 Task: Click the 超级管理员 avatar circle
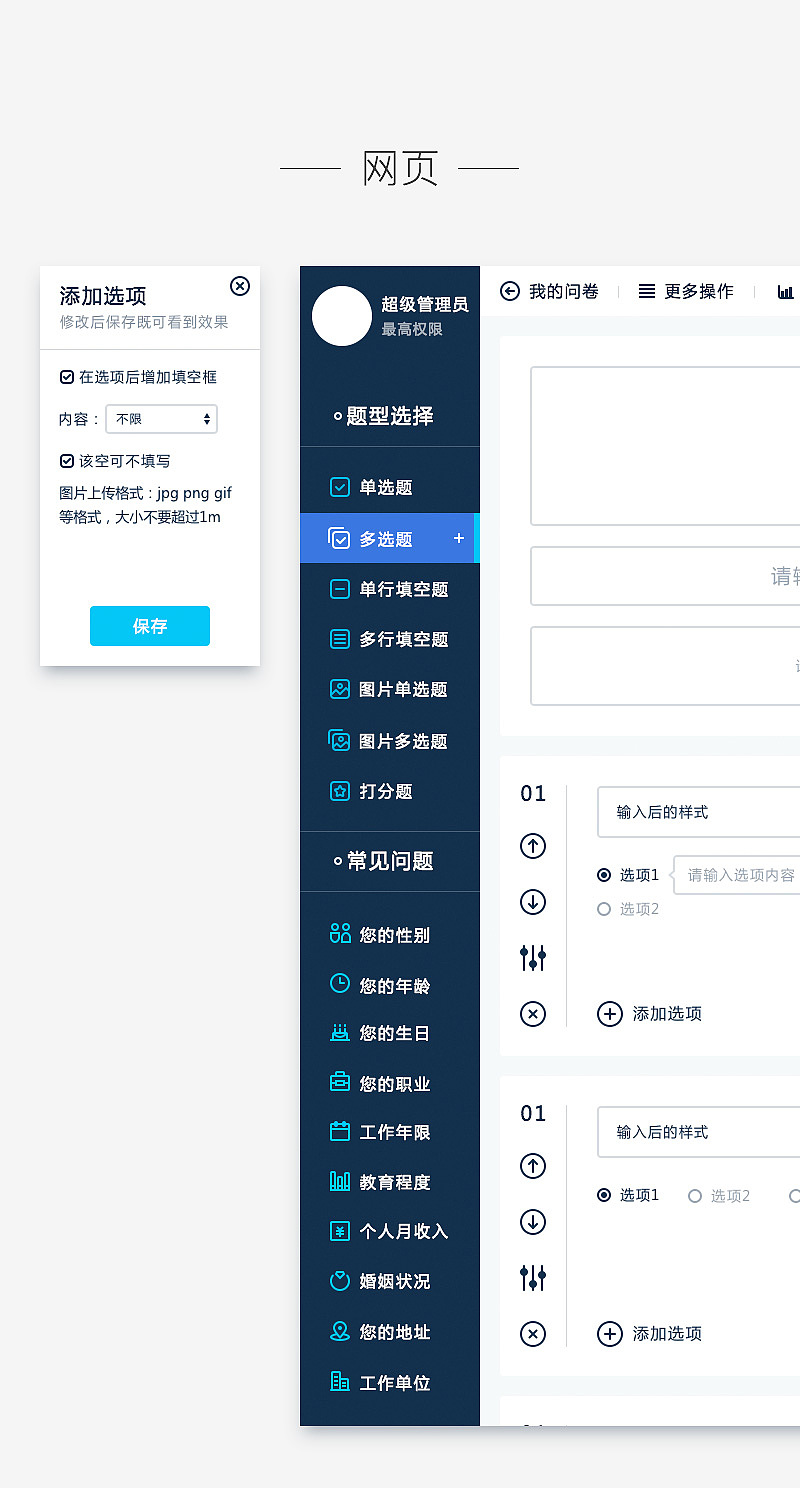point(342,316)
